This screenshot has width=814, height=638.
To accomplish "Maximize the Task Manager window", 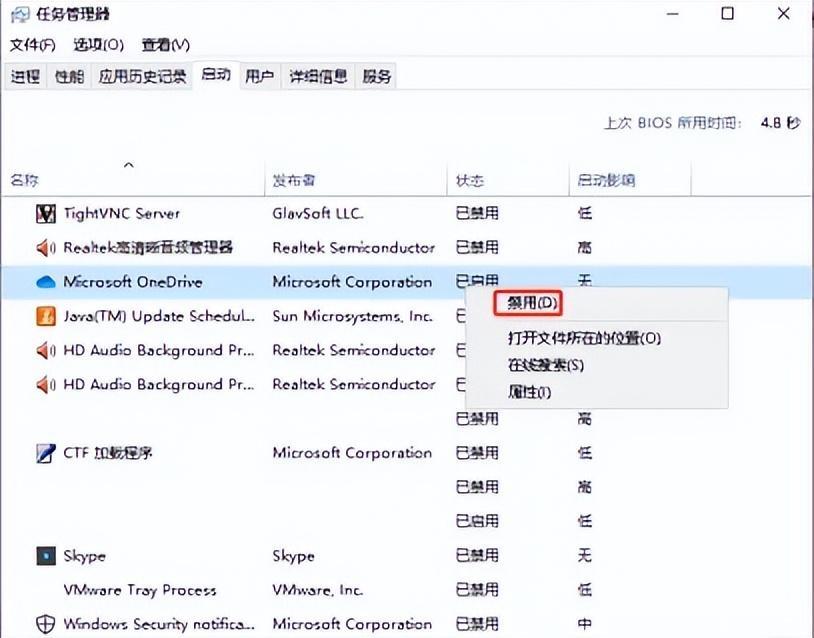I will (727, 13).
